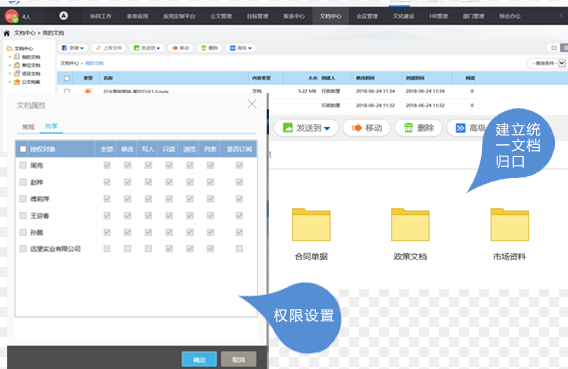Click the green trash 删除 icon
568x369 pixels.
[x=408, y=128]
